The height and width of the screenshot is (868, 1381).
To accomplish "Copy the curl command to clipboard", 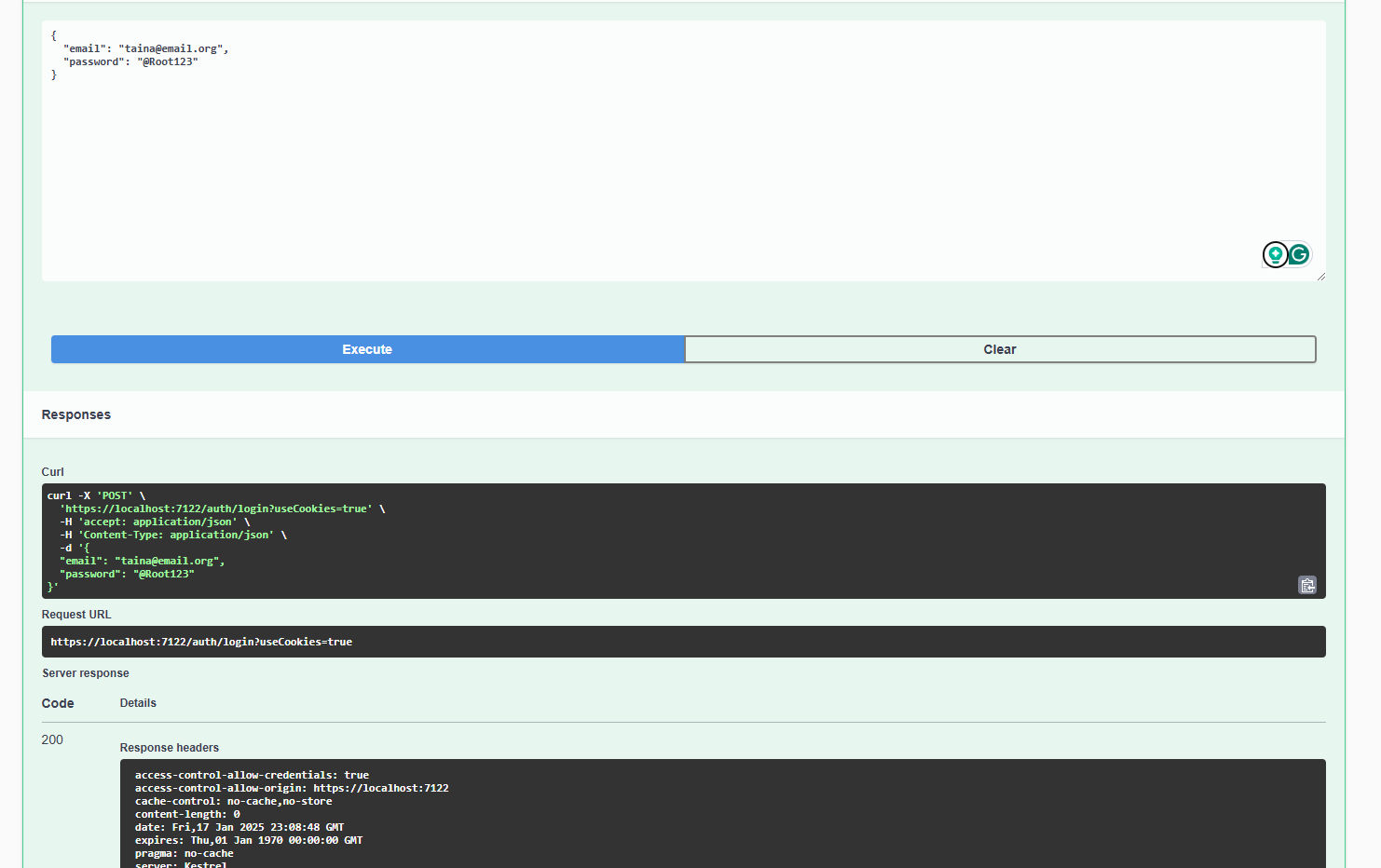I will coord(1307,585).
